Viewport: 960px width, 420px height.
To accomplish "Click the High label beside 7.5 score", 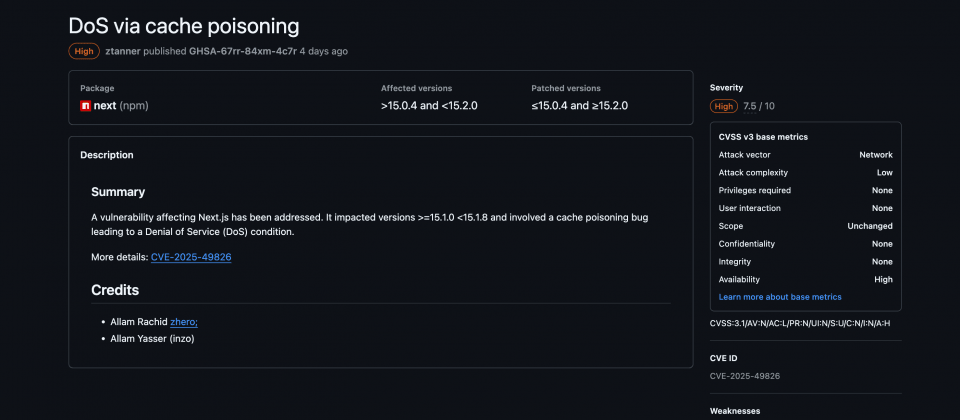I will pos(724,106).
